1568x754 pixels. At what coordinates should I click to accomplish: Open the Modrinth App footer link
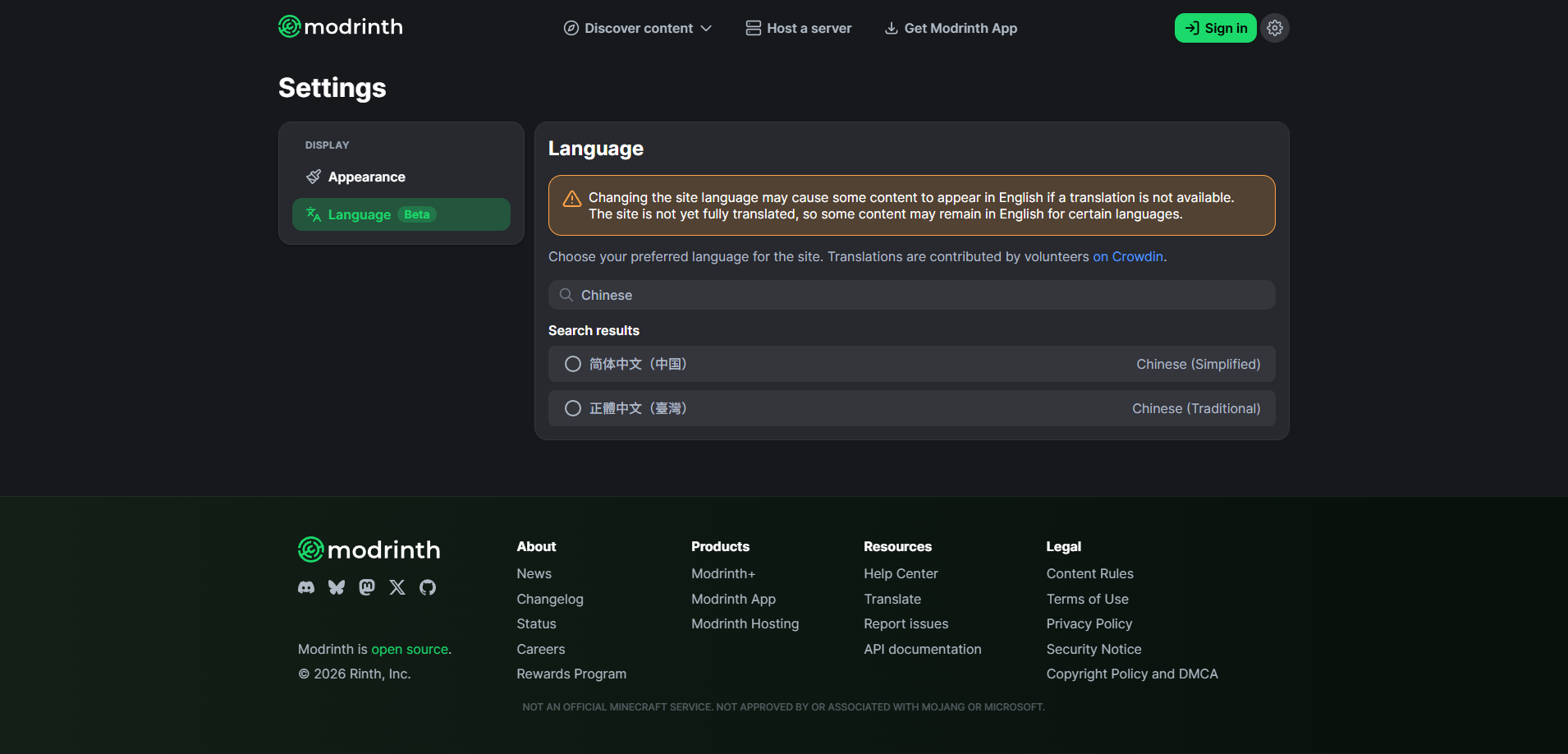point(734,599)
